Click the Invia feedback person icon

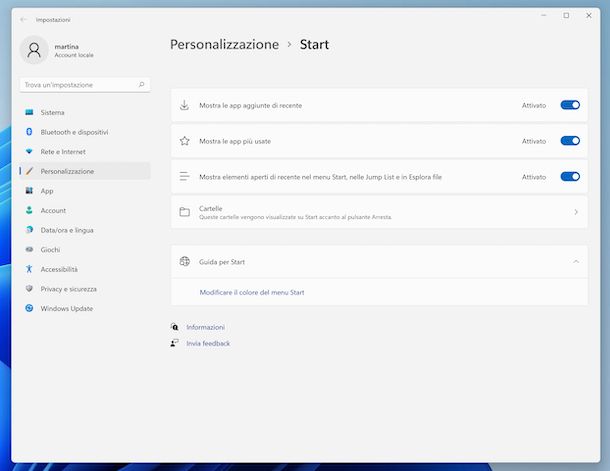175,343
